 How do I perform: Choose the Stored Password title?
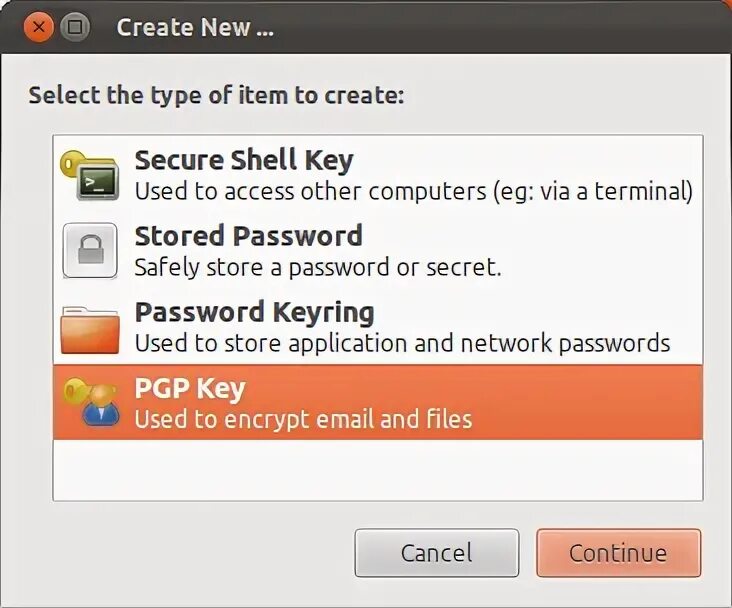(248, 237)
